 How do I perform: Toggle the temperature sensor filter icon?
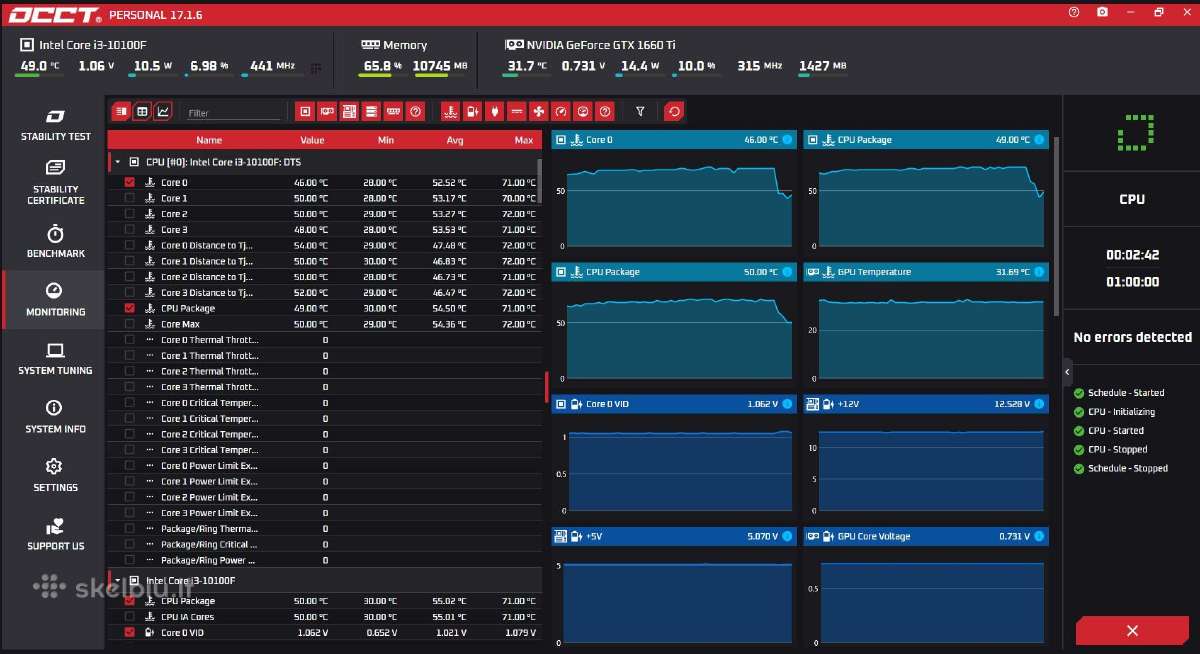click(451, 111)
